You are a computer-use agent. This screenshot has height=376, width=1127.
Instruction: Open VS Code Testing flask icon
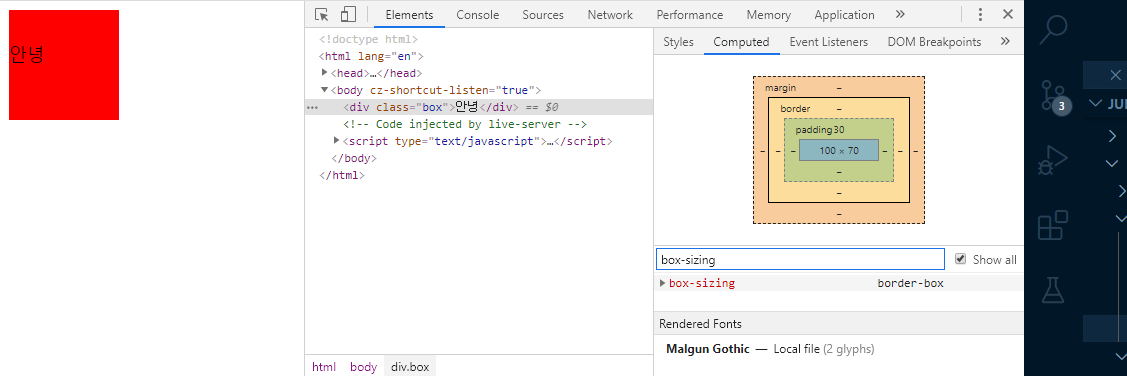click(1054, 290)
